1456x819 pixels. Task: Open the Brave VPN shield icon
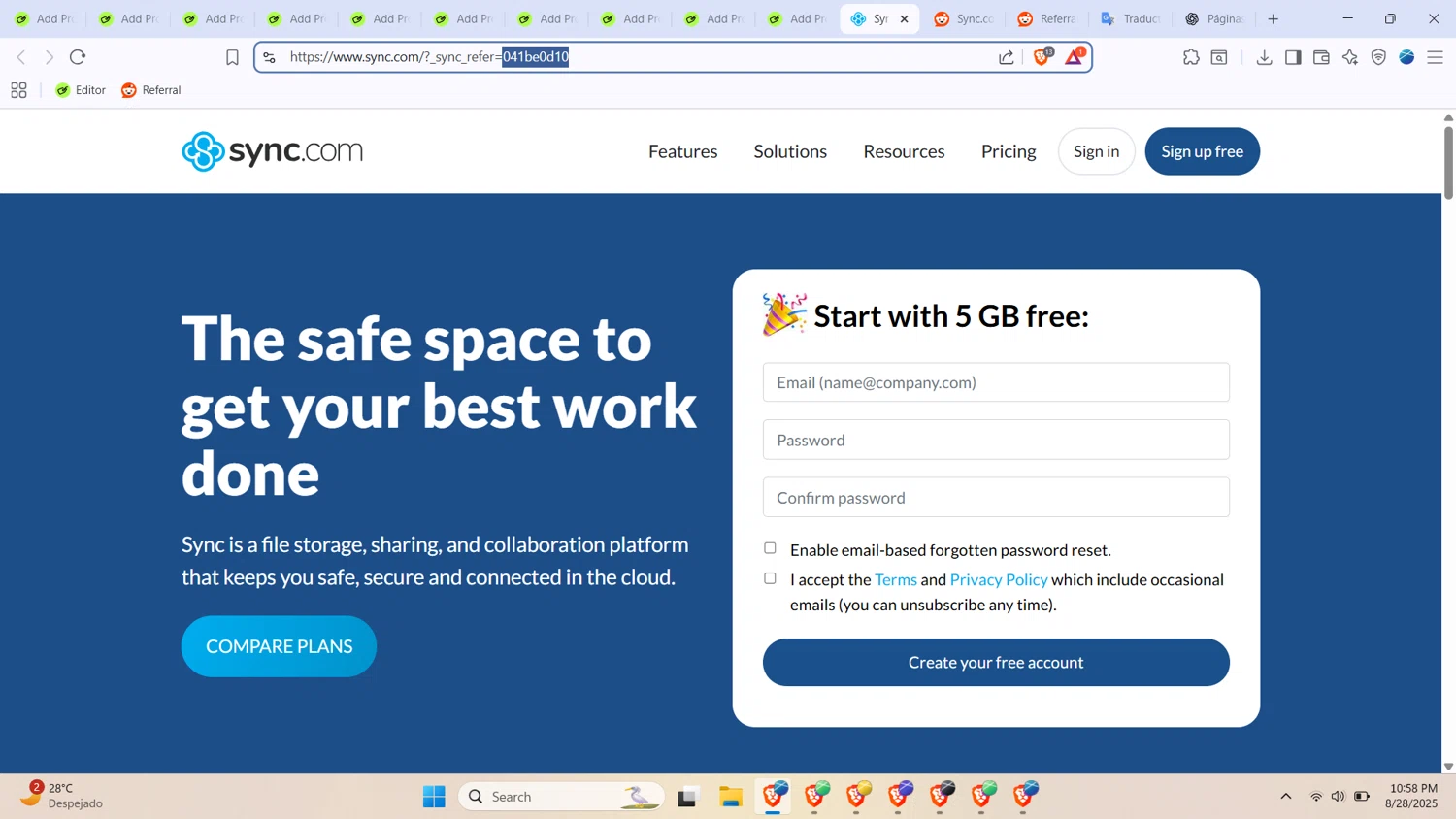pyautogui.click(x=1378, y=57)
